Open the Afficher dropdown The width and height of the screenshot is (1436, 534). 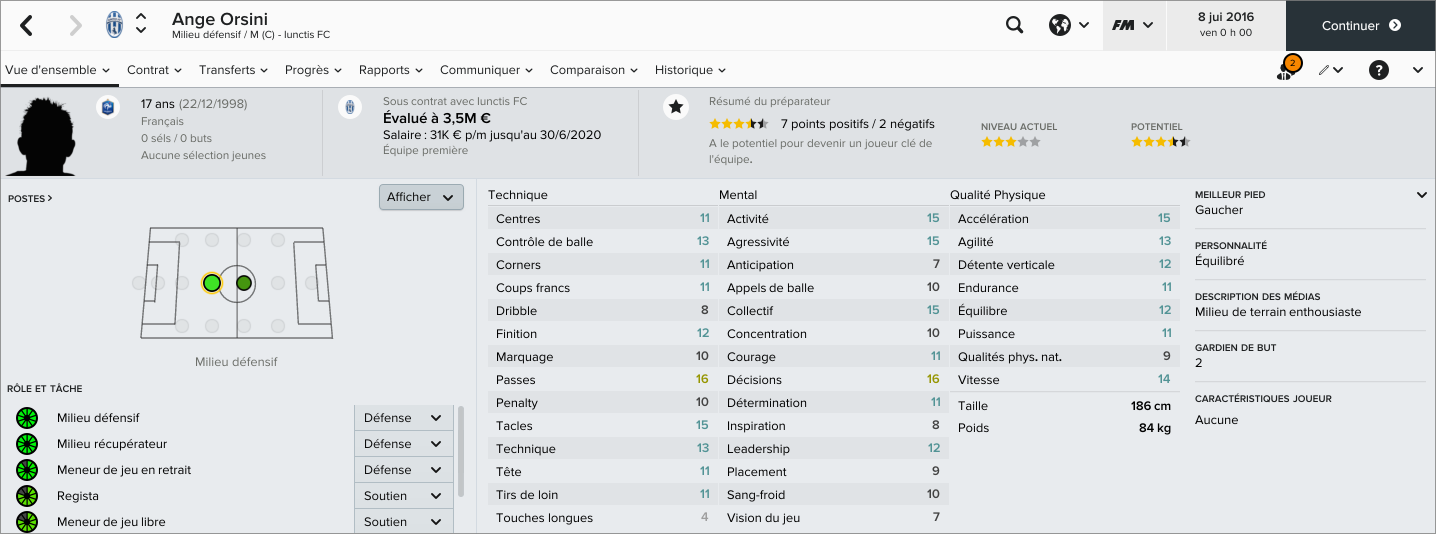[x=421, y=197]
